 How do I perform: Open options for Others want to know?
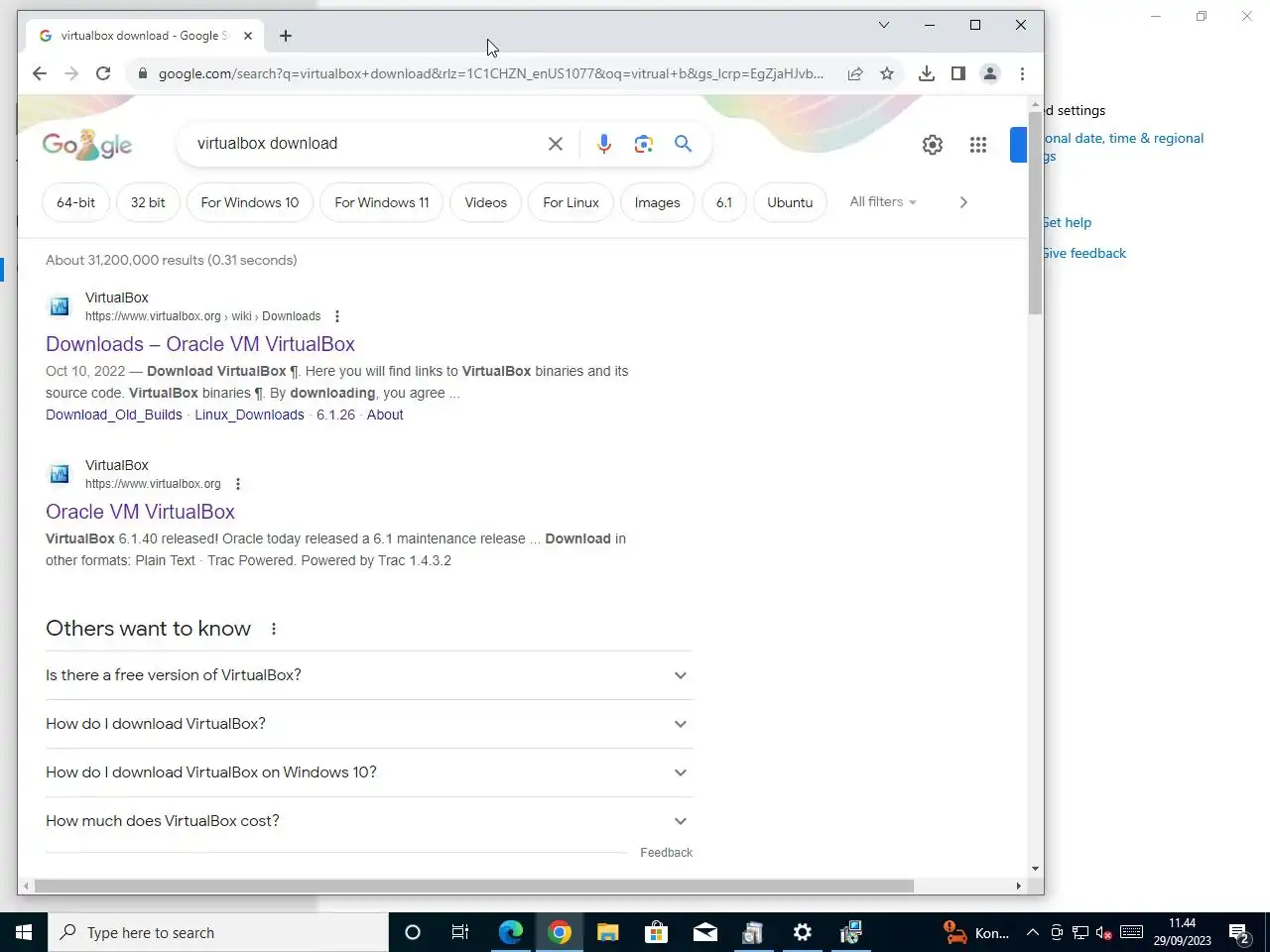click(x=274, y=629)
